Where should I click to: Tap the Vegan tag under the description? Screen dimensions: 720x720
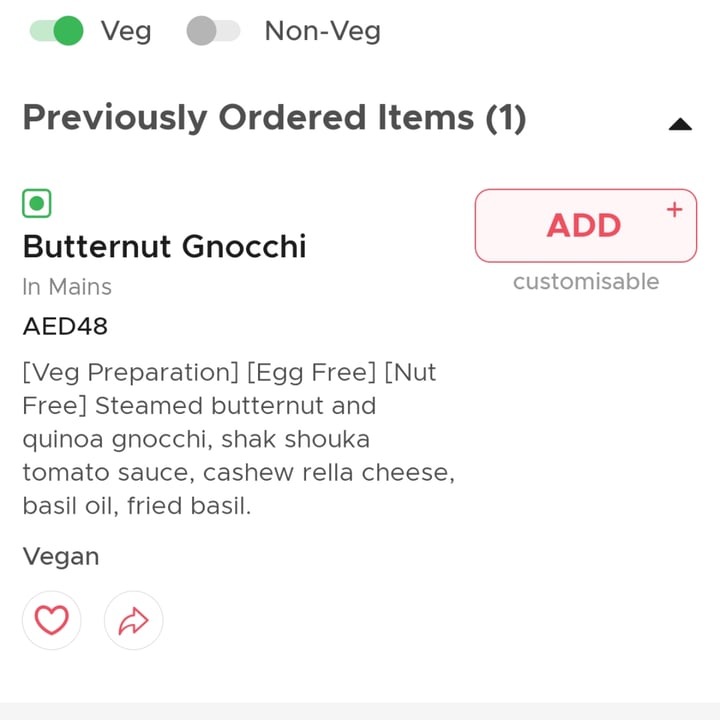[x=61, y=557]
